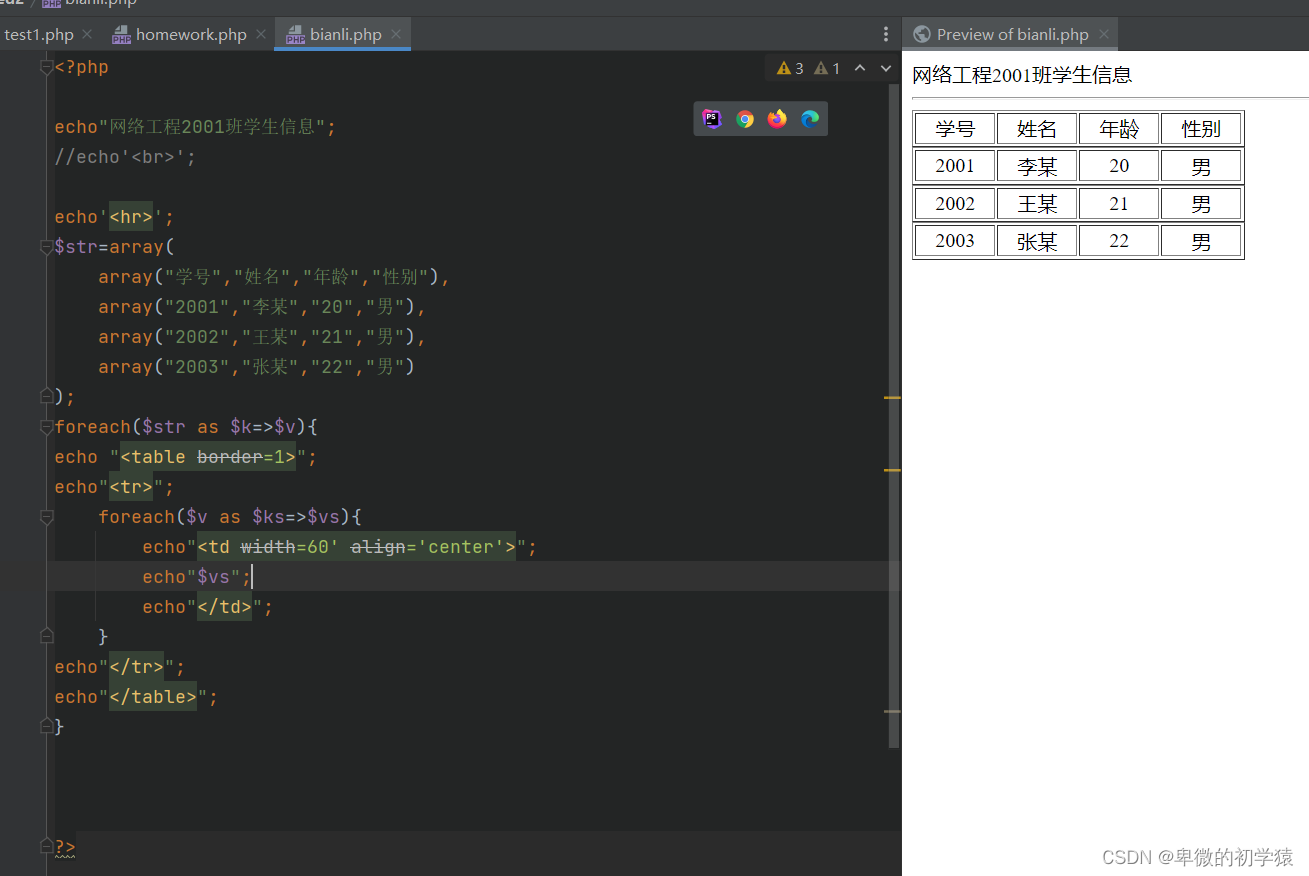Click the 22 age cell in preview
1309x876 pixels.
[x=1119, y=241]
